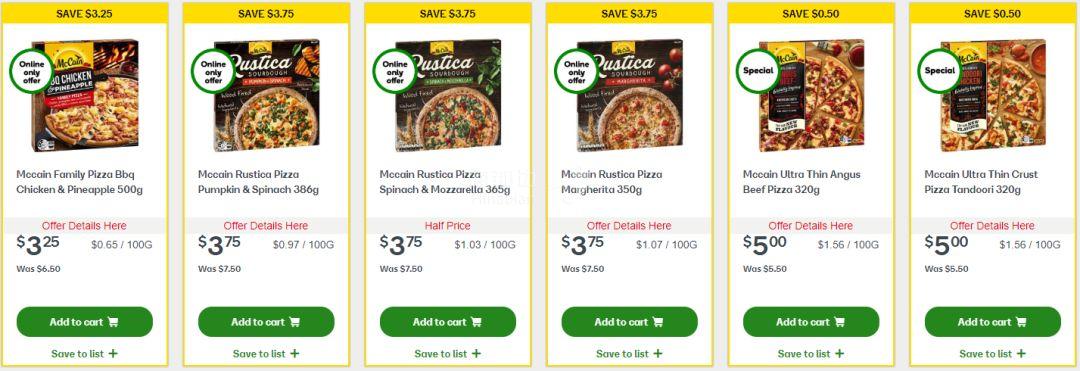Click the Special badge on Angus Beef pizza
Viewport: 1080px width, 371px height.
(758, 71)
